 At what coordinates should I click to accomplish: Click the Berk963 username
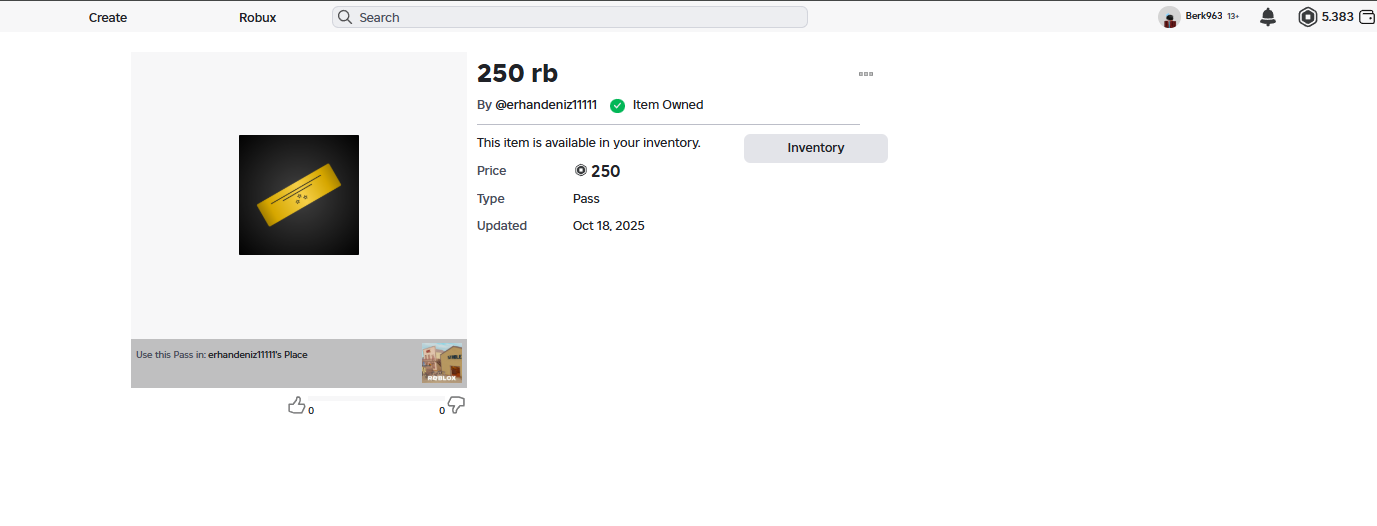point(1204,16)
